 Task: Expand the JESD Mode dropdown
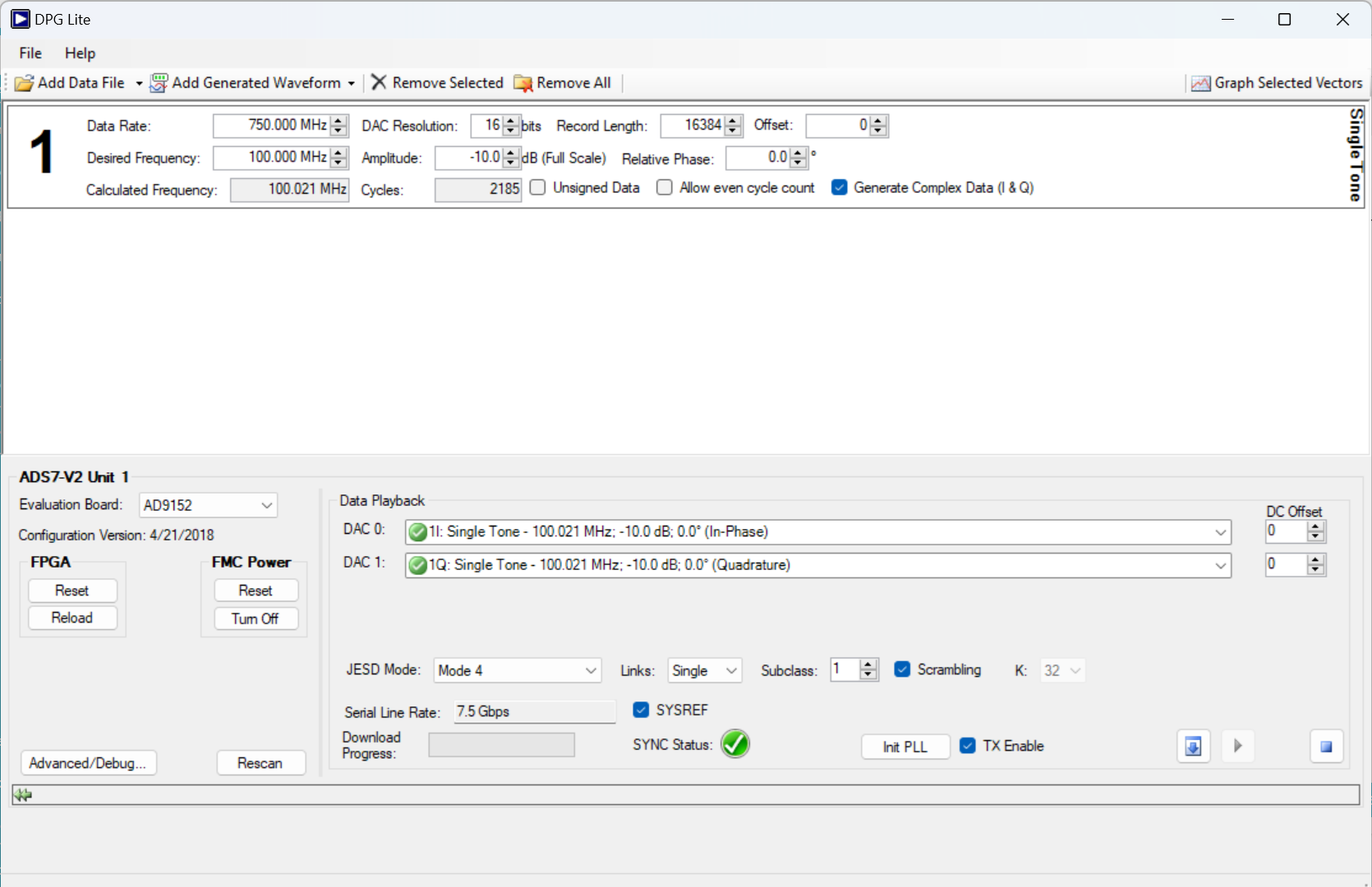tap(590, 671)
